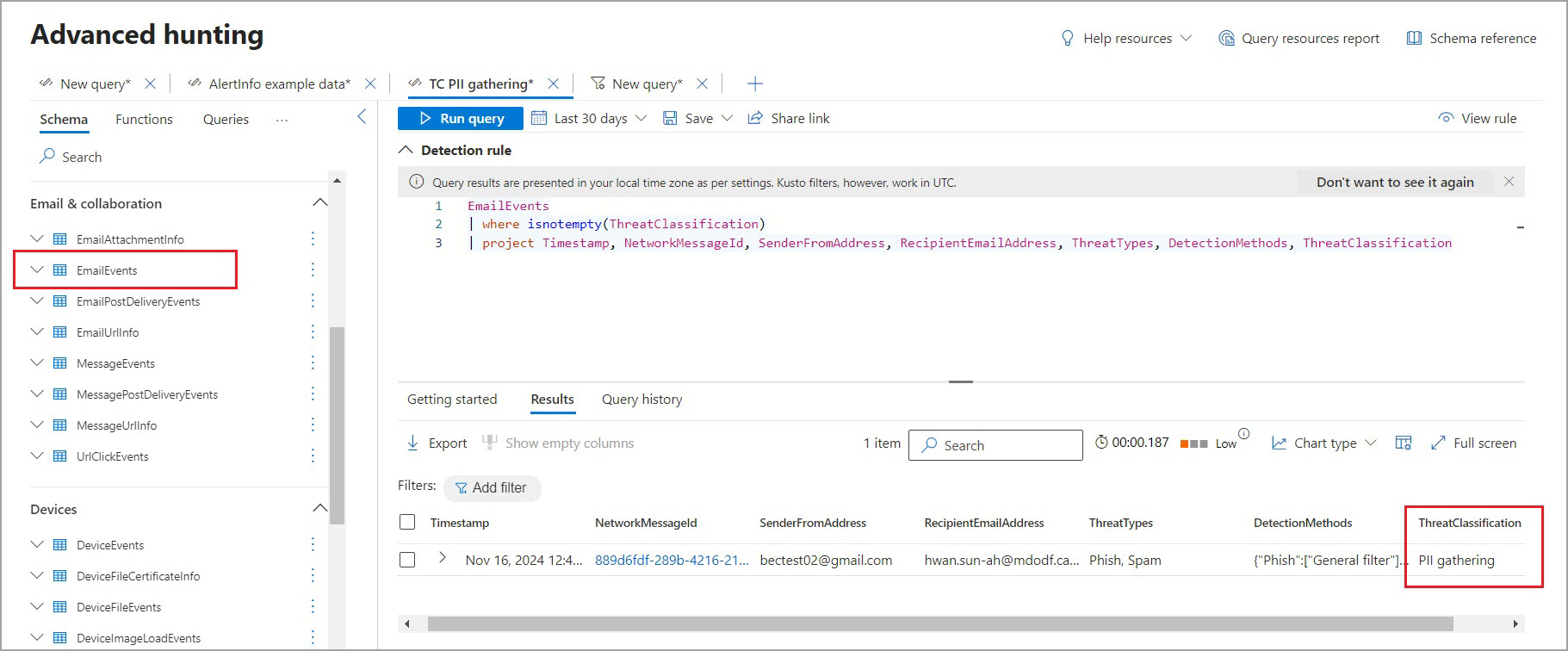Collapse the Devices section

point(319,508)
